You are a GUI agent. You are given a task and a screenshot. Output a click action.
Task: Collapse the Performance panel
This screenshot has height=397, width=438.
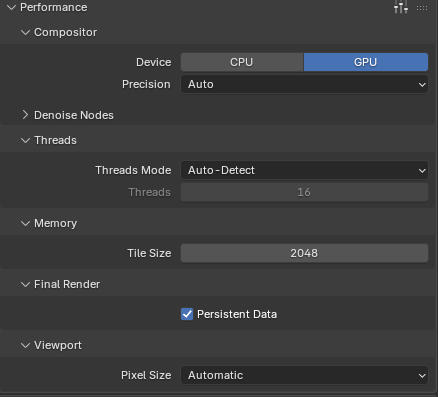click(x=12, y=7)
